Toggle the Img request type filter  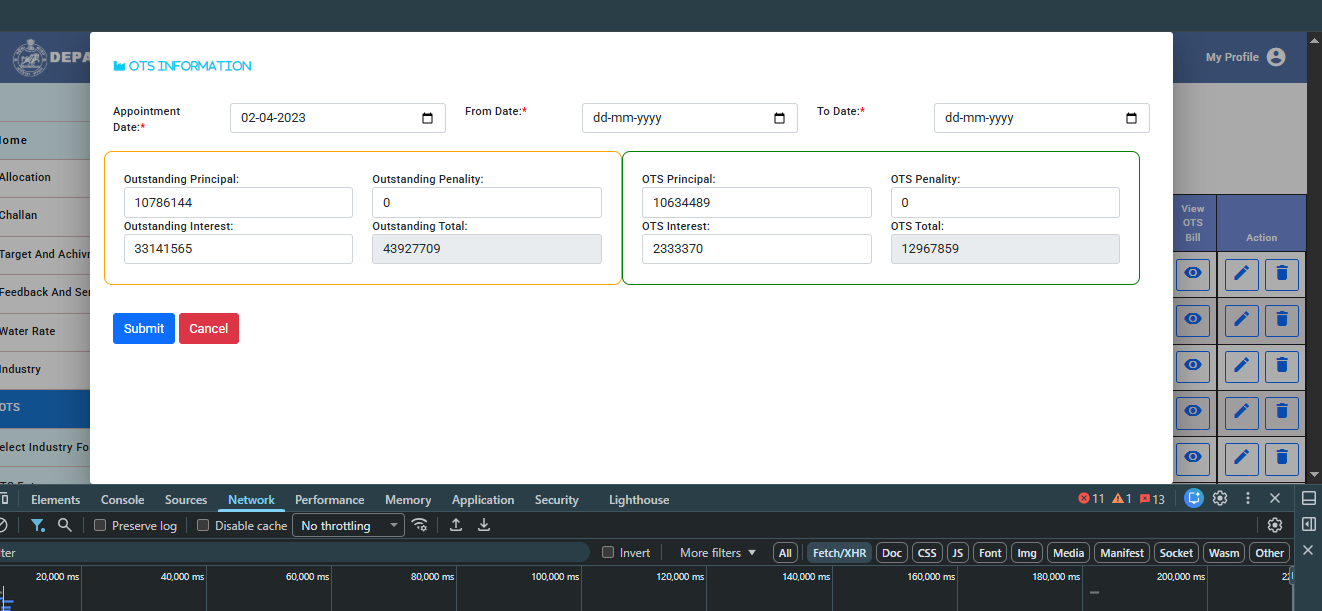click(x=1026, y=553)
